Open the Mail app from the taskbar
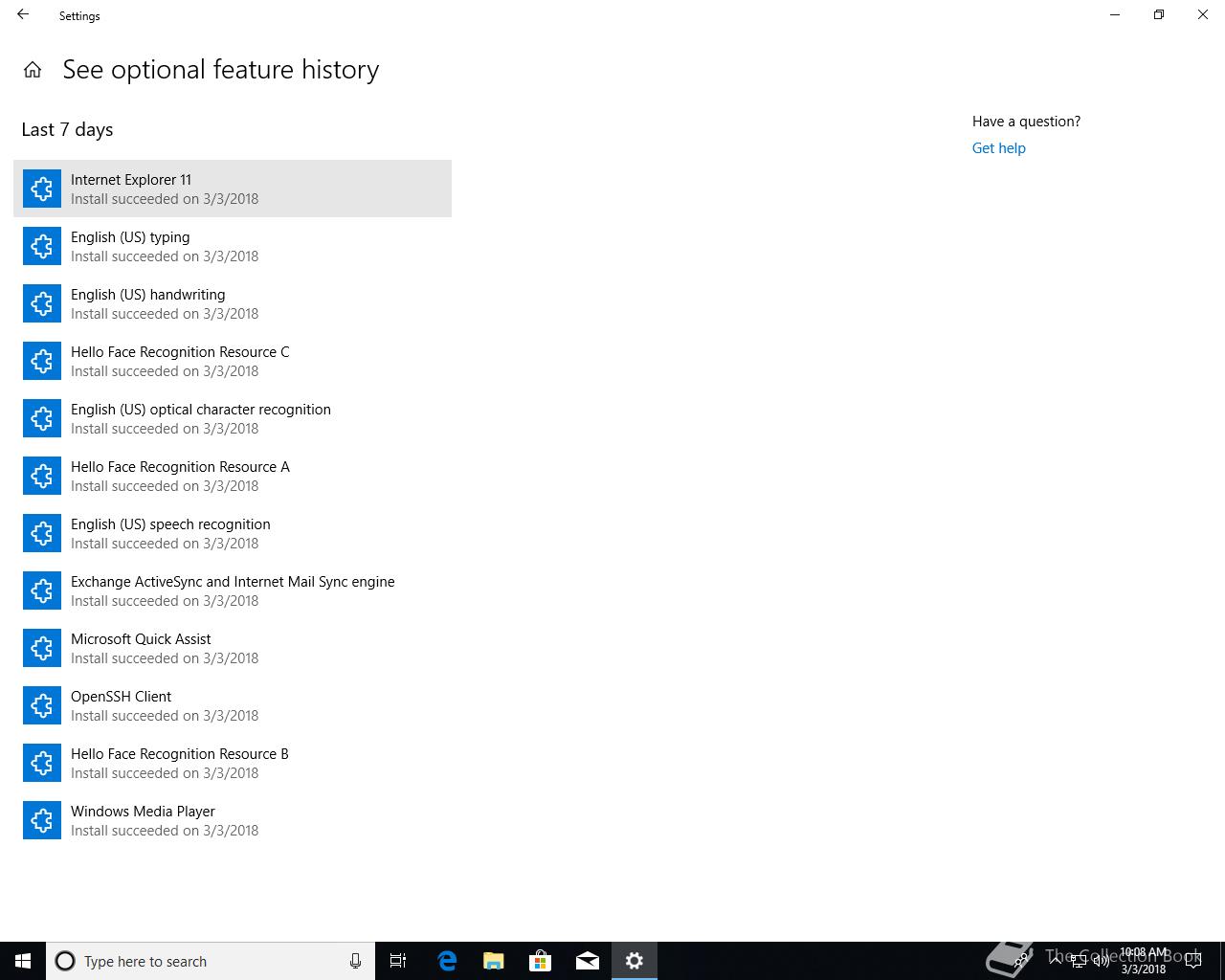 click(588, 961)
